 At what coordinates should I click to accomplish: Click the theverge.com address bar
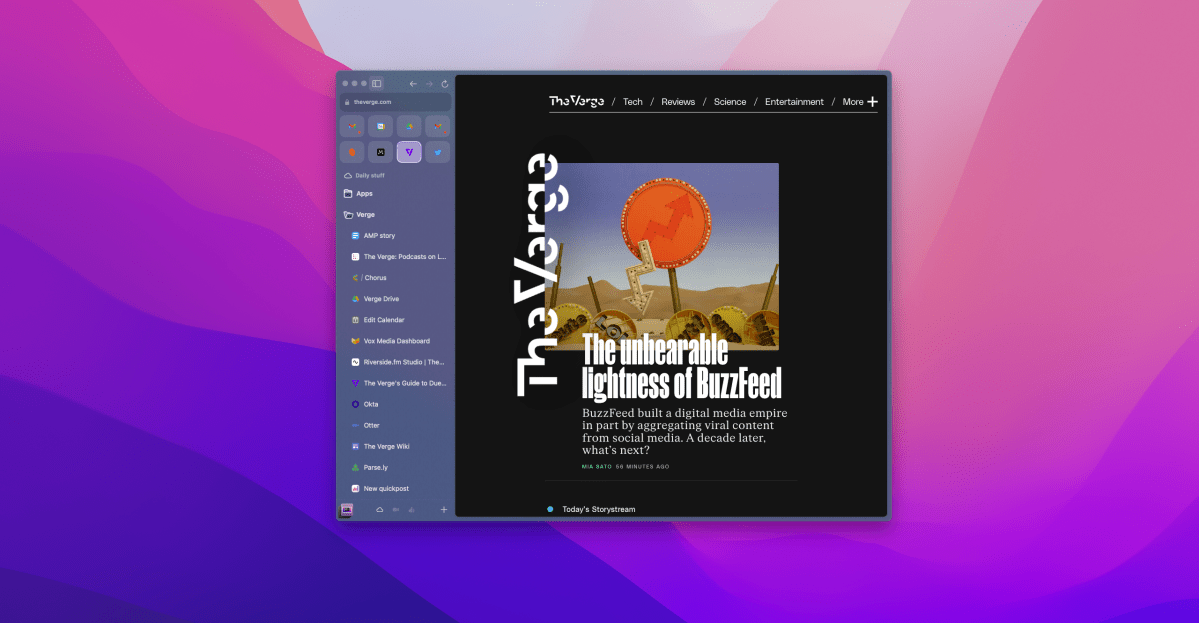[x=396, y=102]
